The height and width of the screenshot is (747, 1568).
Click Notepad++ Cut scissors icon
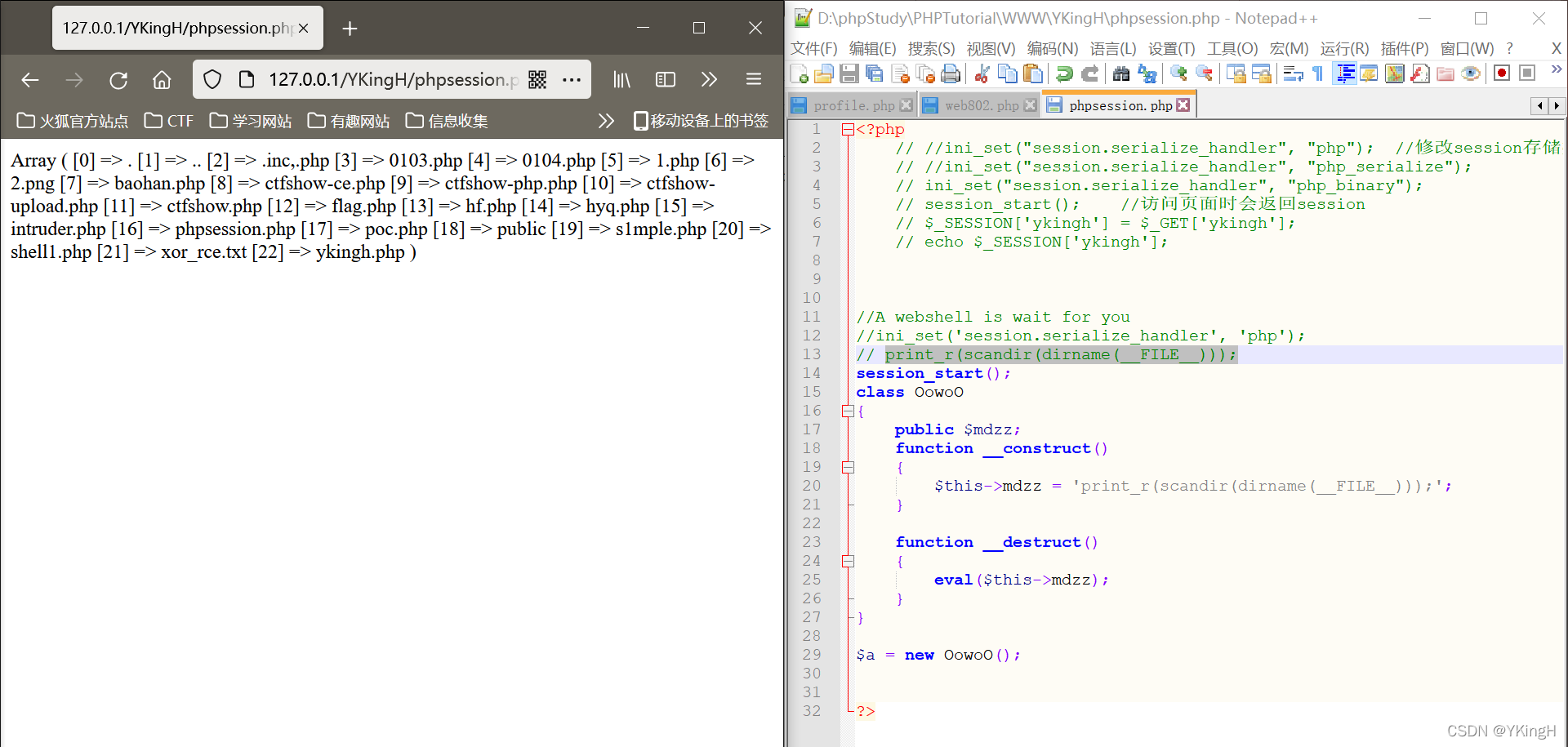982,74
